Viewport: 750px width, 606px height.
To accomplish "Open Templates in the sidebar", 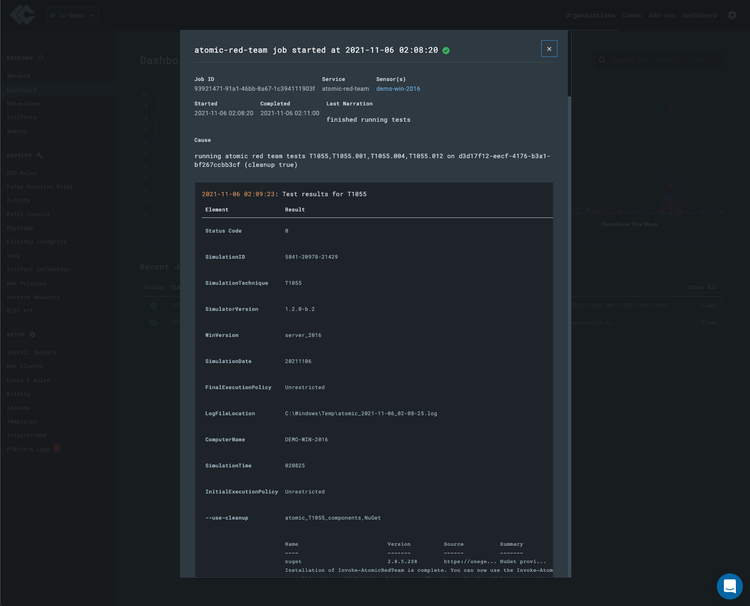I will point(22,422).
